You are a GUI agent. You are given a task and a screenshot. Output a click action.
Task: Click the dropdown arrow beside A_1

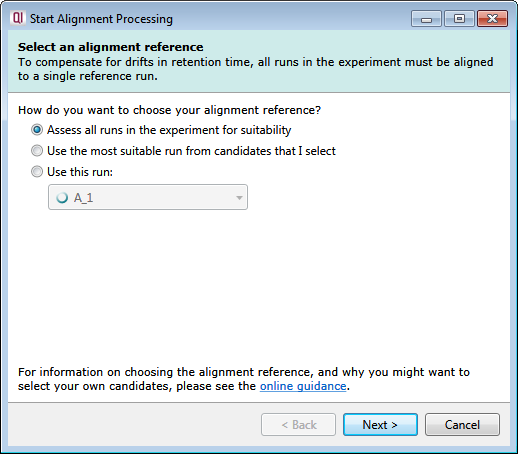point(239,198)
